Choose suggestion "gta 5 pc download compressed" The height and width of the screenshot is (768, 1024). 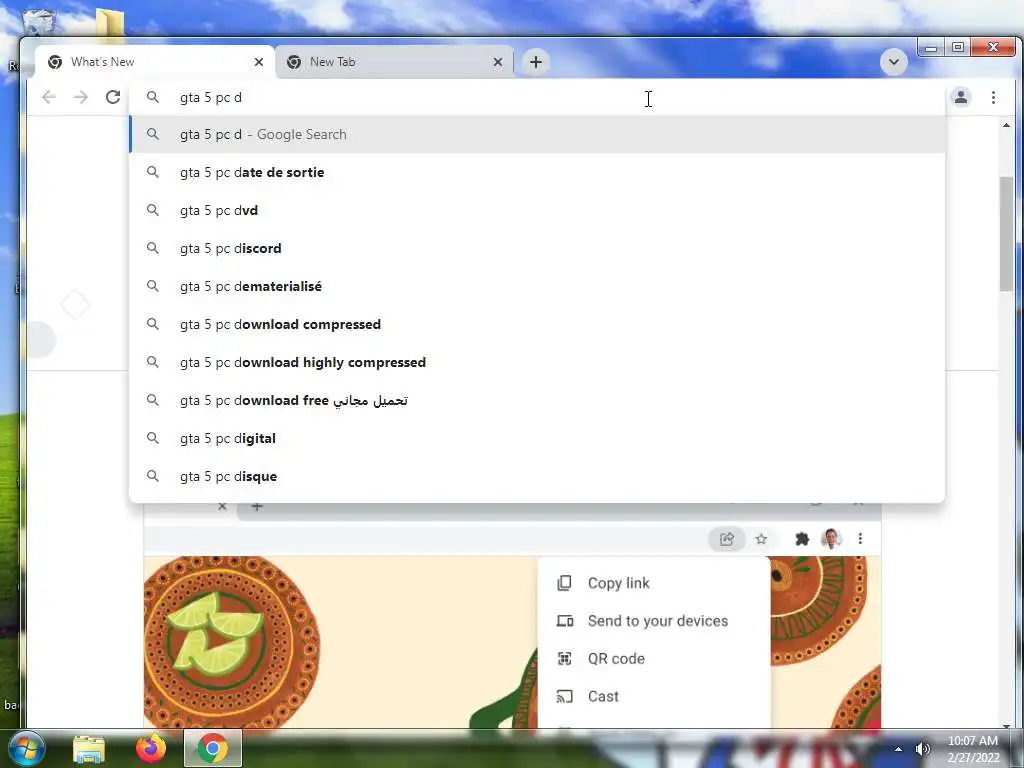(537, 324)
